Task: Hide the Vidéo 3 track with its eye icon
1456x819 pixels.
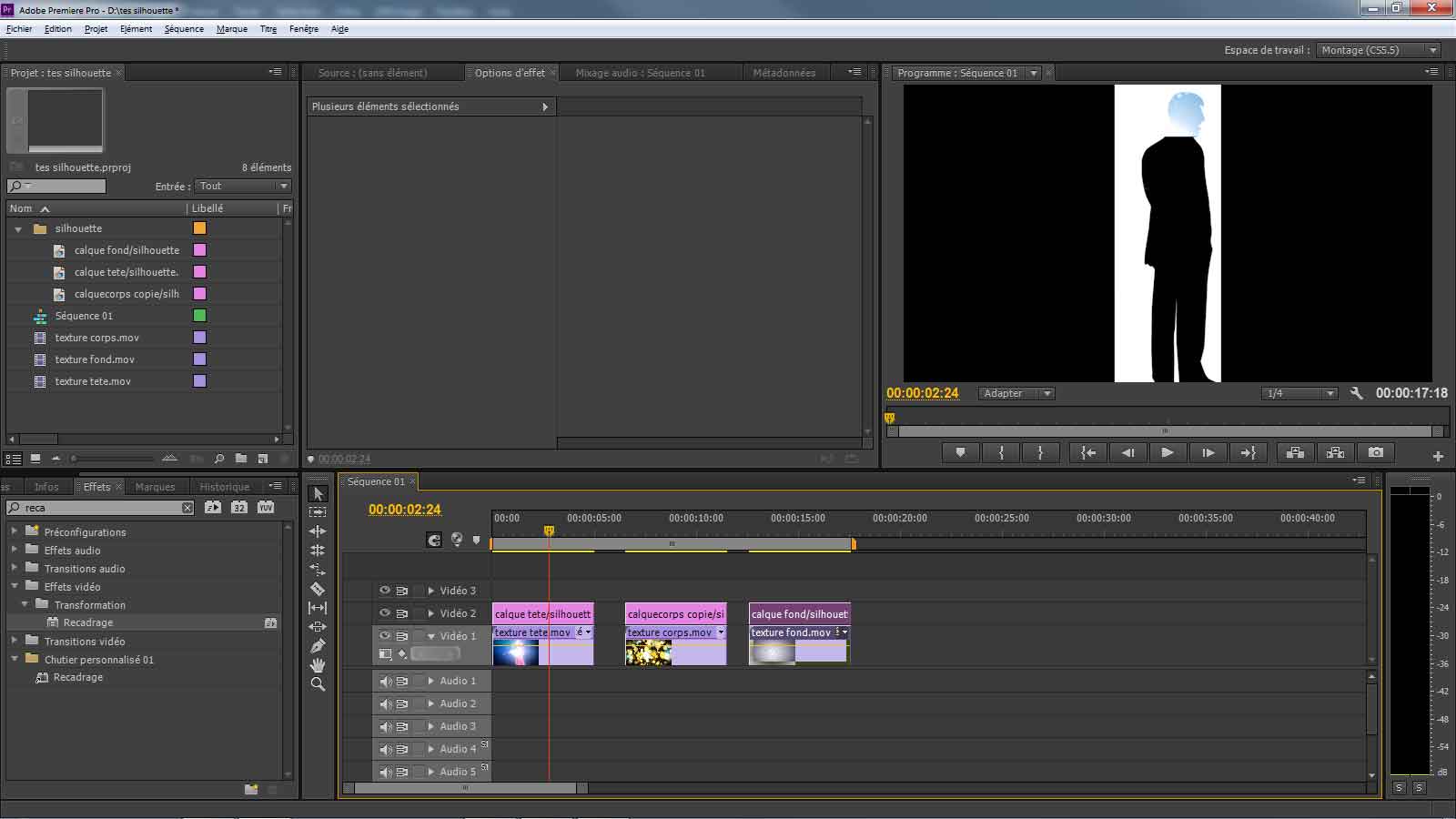Action: [385, 591]
